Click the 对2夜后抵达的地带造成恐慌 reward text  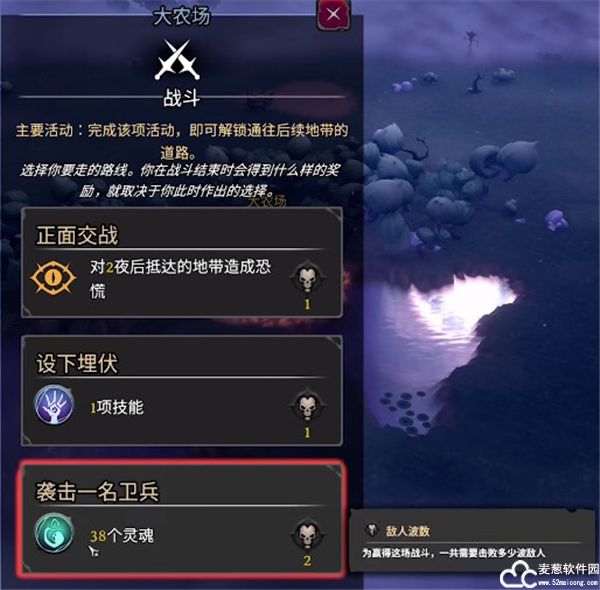[180, 279]
